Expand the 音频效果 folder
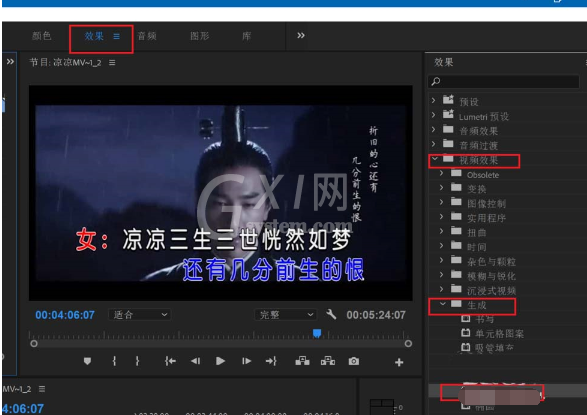 (434, 130)
